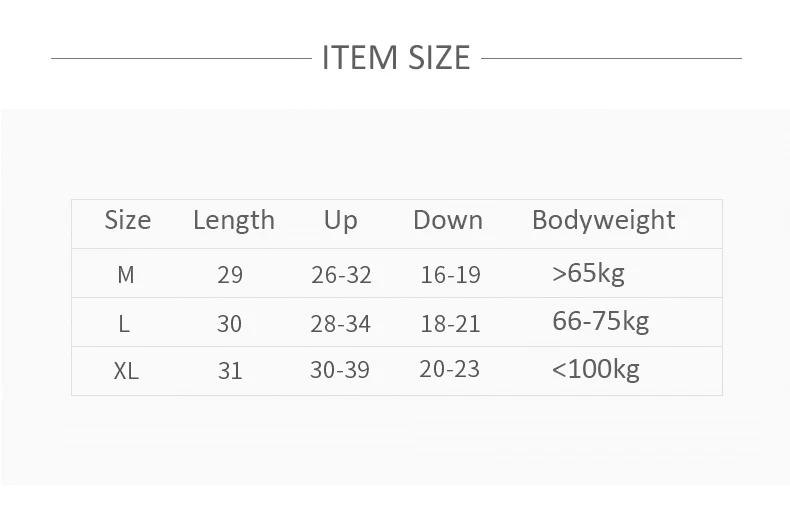Select length value 29
790x521 pixels.
tap(230, 274)
